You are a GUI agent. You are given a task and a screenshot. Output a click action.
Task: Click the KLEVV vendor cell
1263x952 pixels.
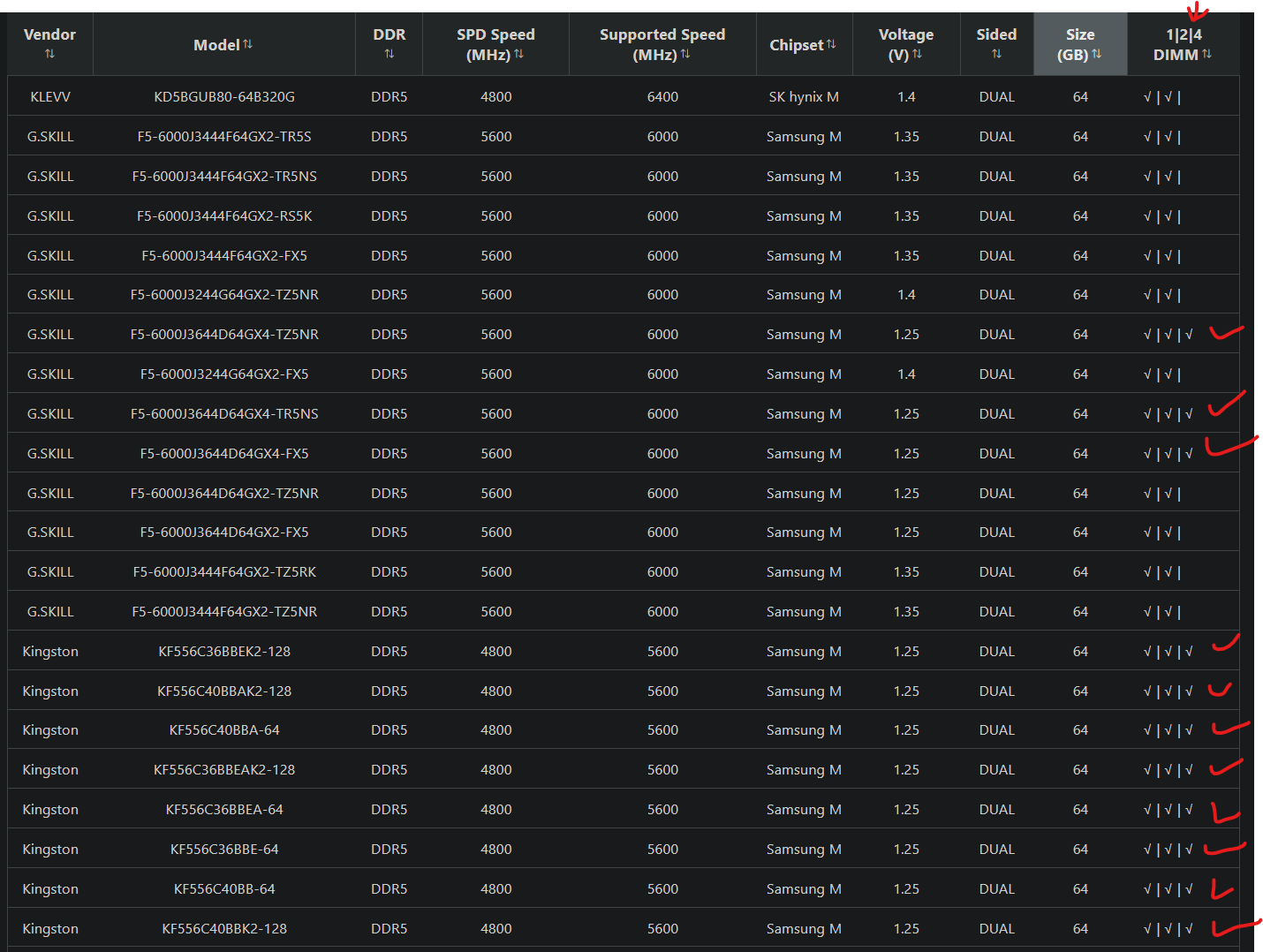[x=50, y=97]
